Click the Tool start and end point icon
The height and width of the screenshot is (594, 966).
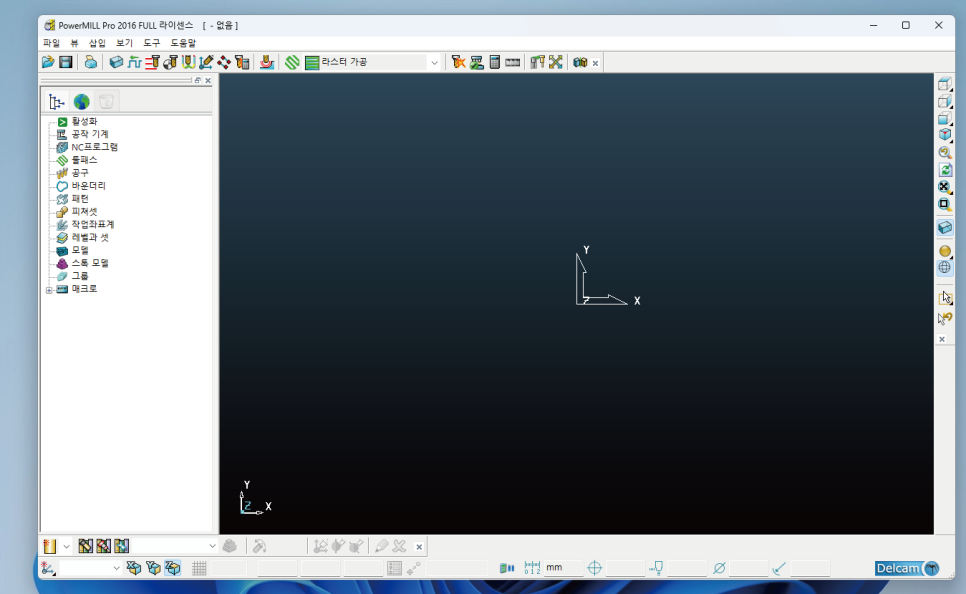pos(170,62)
